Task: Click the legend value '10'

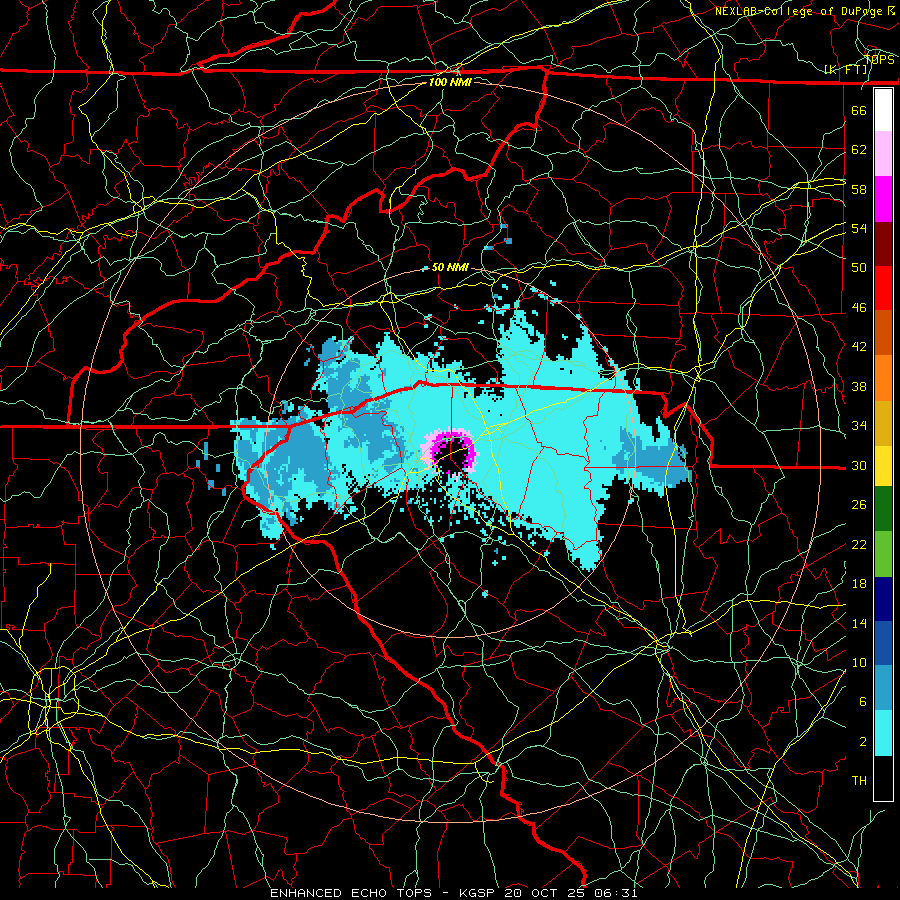Action: pos(859,662)
